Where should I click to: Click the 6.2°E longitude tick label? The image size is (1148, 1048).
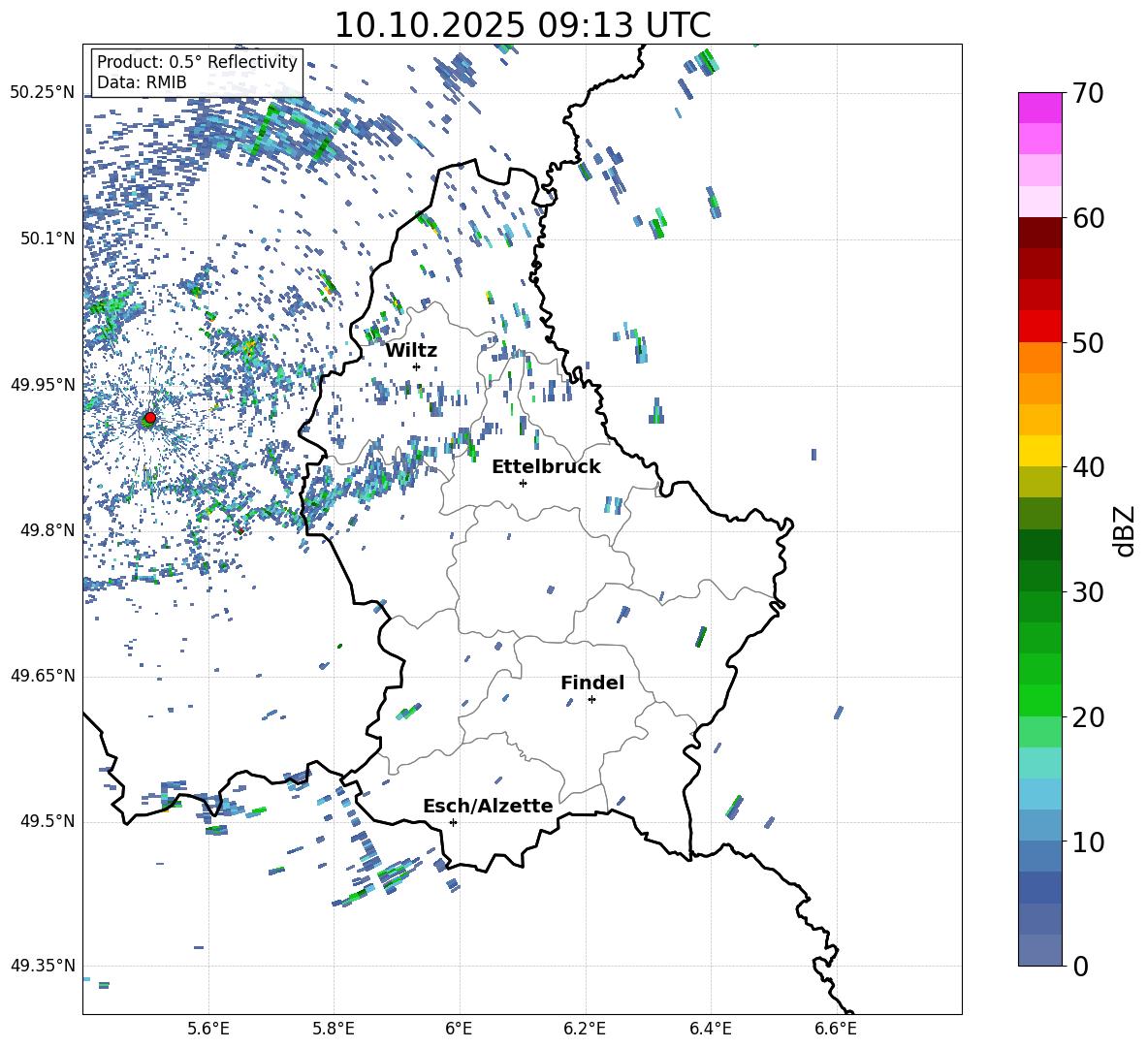[585, 1028]
